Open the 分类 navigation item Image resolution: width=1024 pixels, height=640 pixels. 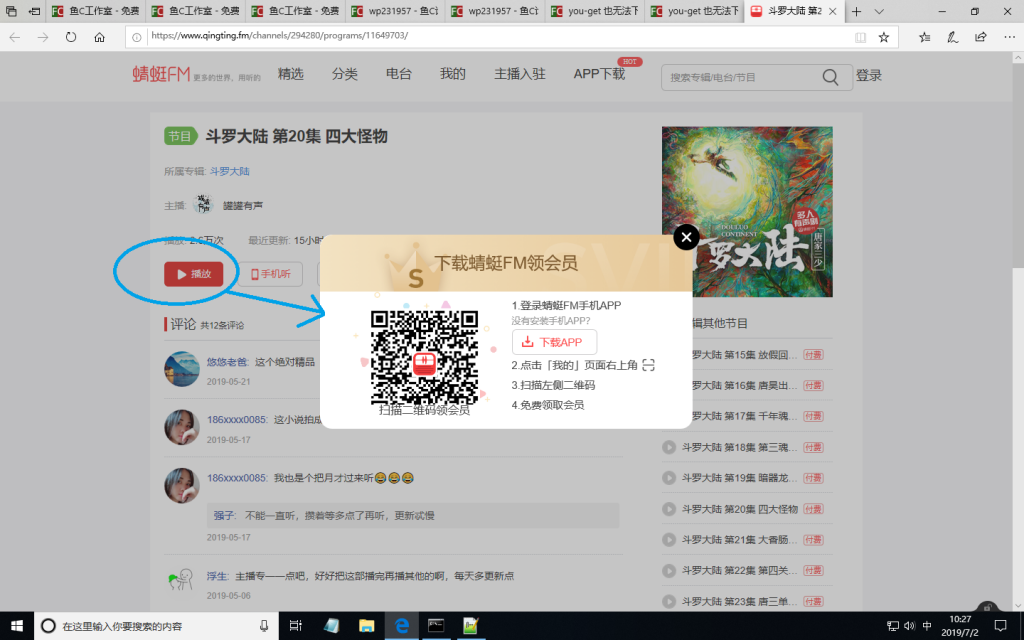pyautogui.click(x=345, y=74)
